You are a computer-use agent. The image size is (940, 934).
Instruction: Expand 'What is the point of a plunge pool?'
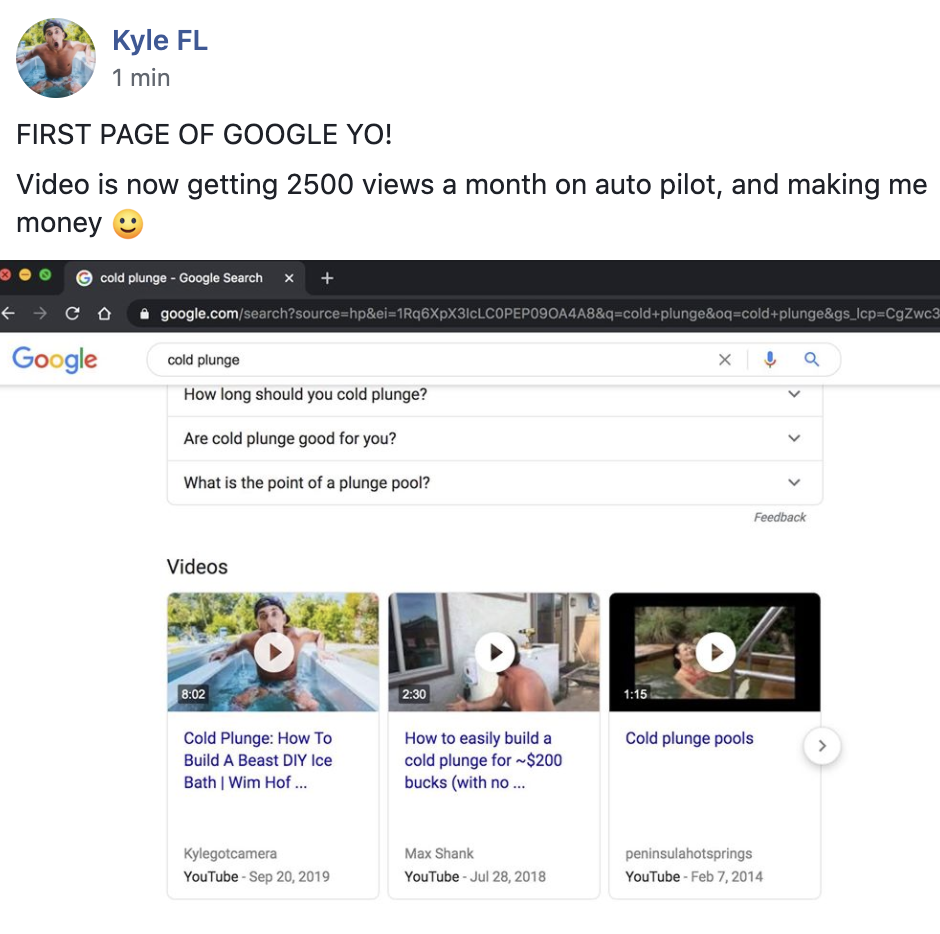(794, 482)
